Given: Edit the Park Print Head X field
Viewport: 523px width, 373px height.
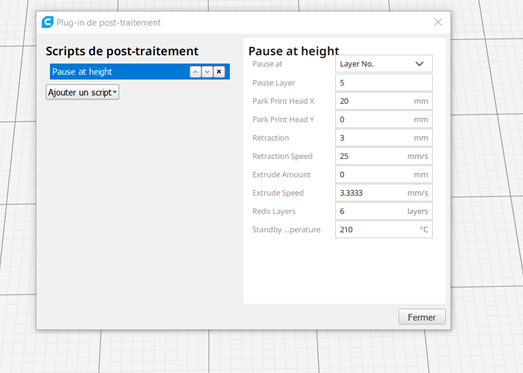Looking at the screenshot, I should pyautogui.click(x=384, y=101).
